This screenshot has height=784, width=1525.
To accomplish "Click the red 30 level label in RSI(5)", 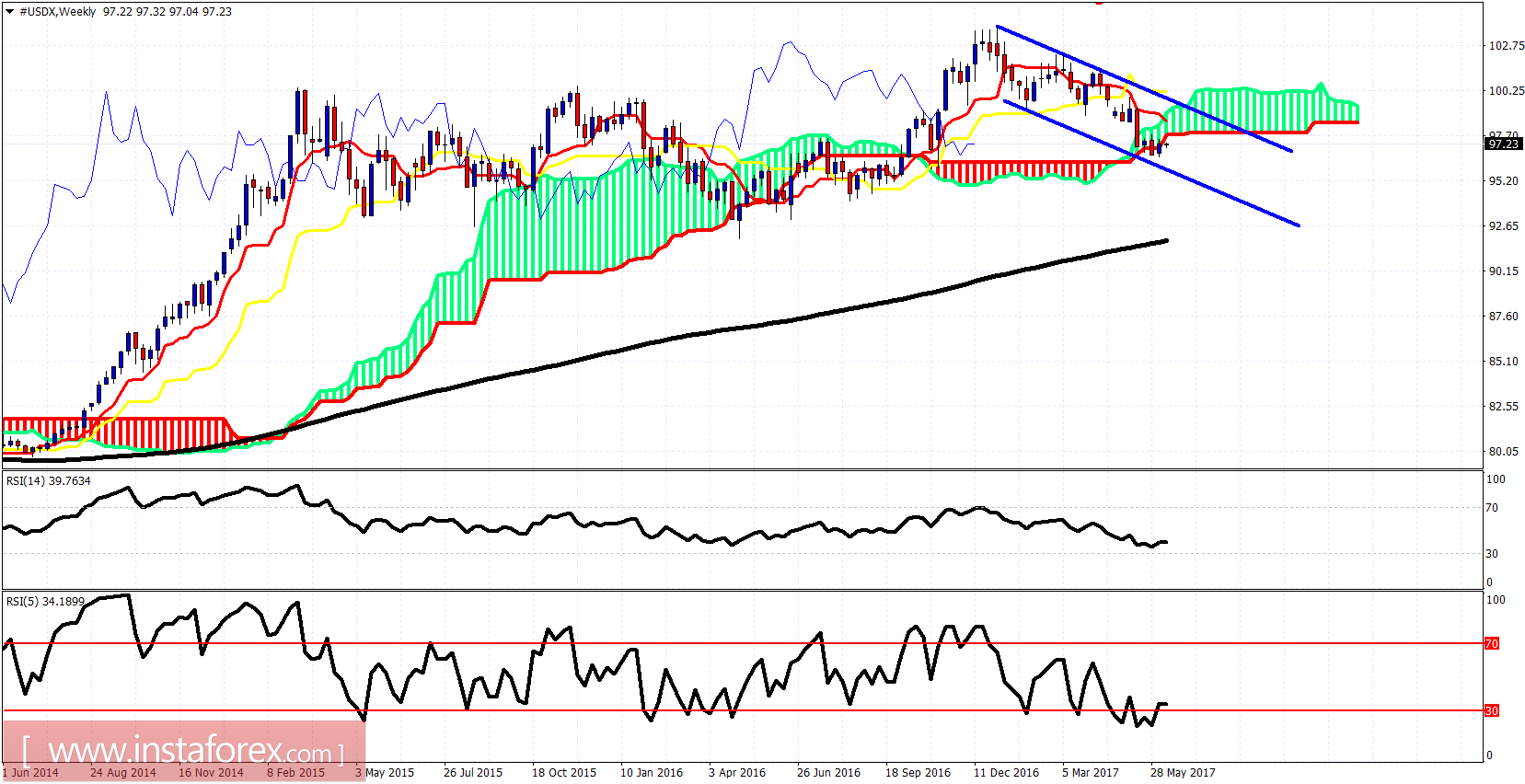I will click(1492, 711).
